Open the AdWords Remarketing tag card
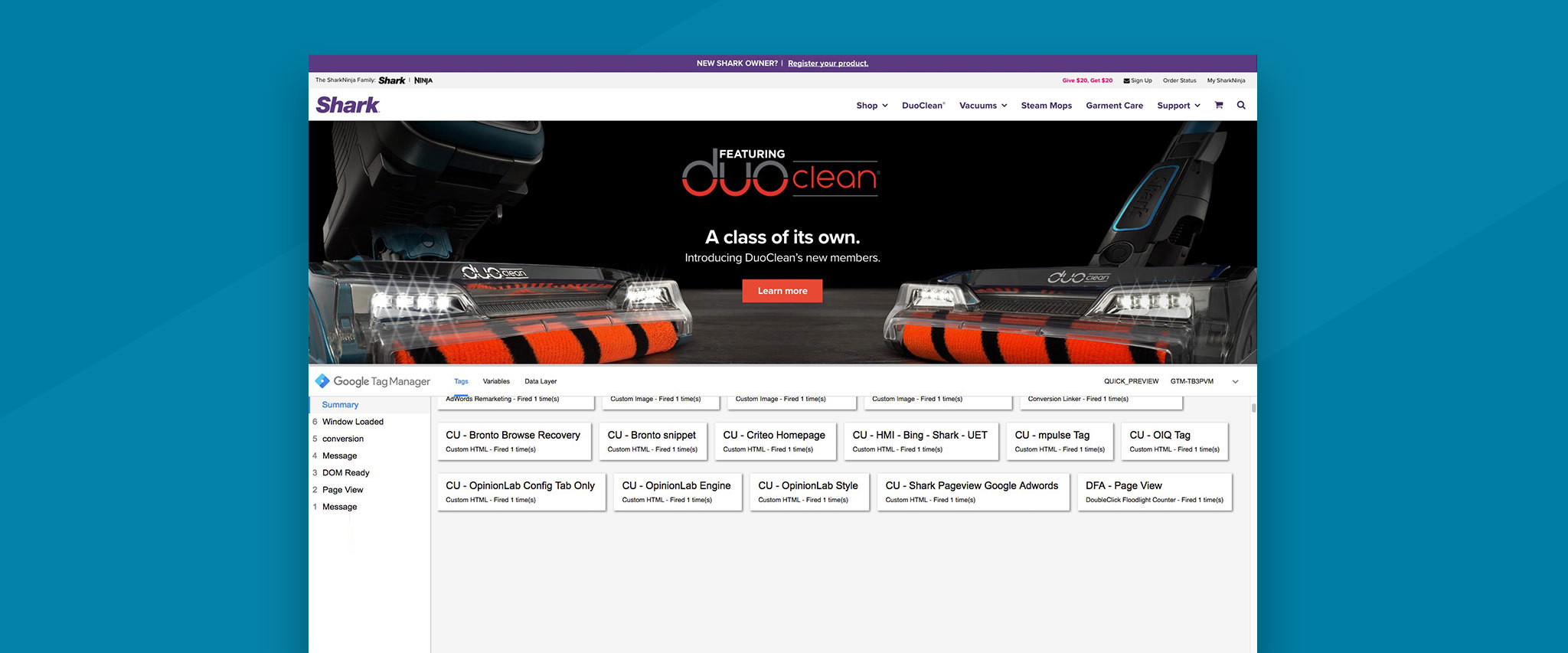The width and height of the screenshot is (1568, 653). (516, 401)
